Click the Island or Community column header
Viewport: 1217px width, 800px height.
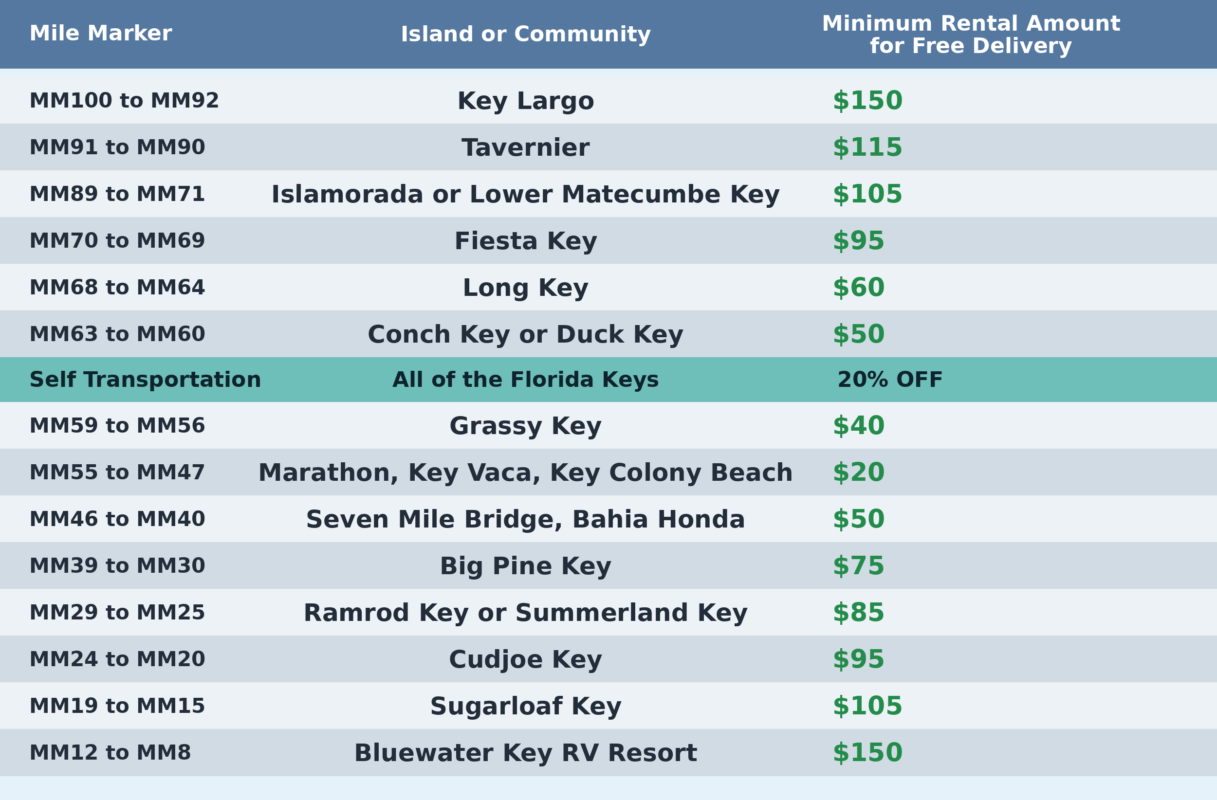pos(525,34)
